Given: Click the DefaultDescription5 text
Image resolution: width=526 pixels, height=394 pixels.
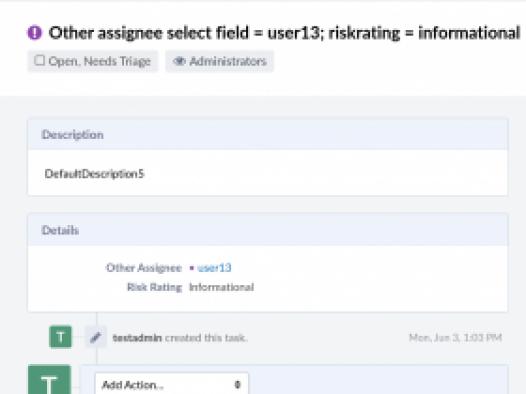Looking at the screenshot, I should click(95, 174).
